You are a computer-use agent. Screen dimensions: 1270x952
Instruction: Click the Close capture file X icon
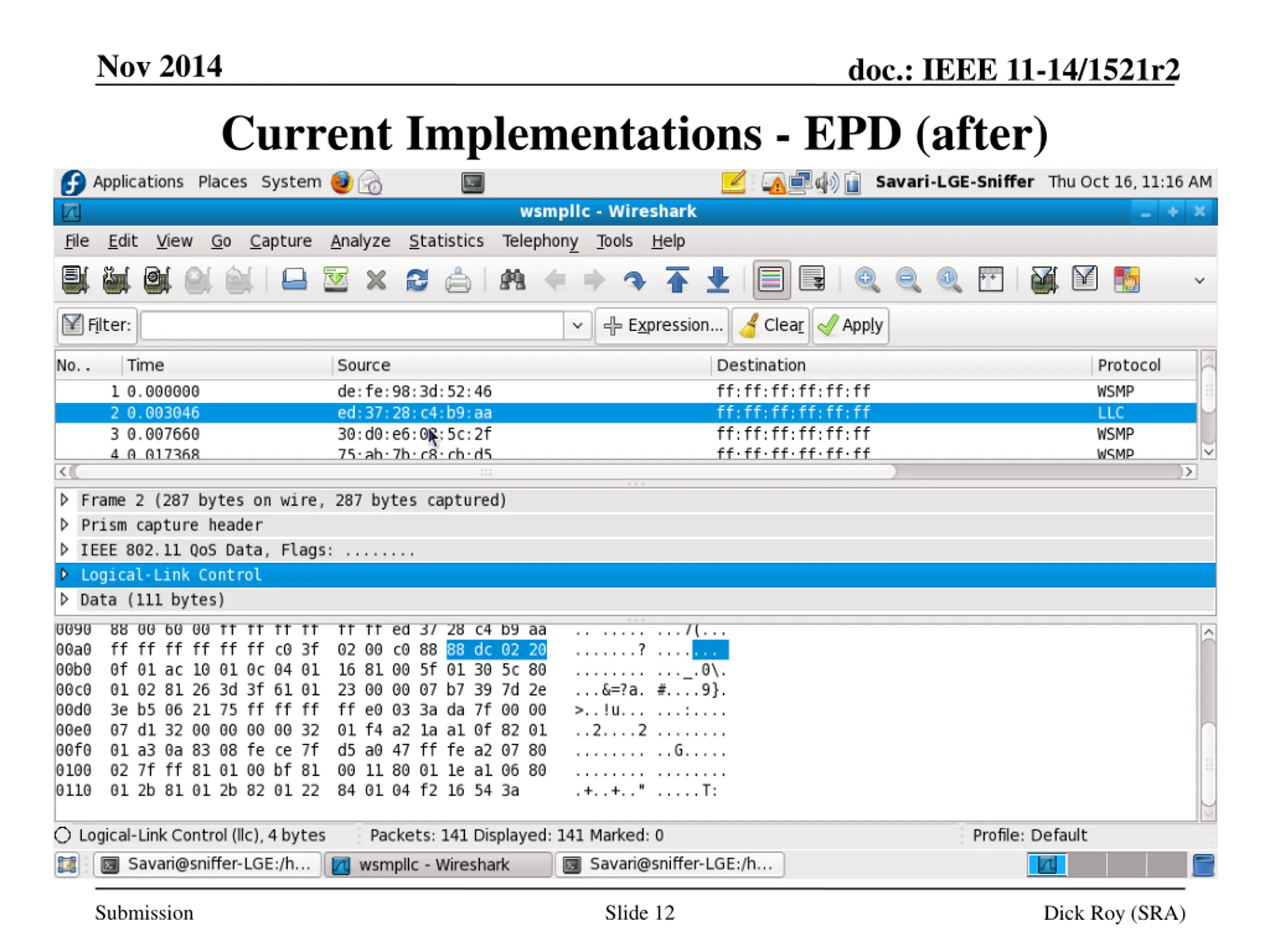(376, 280)
